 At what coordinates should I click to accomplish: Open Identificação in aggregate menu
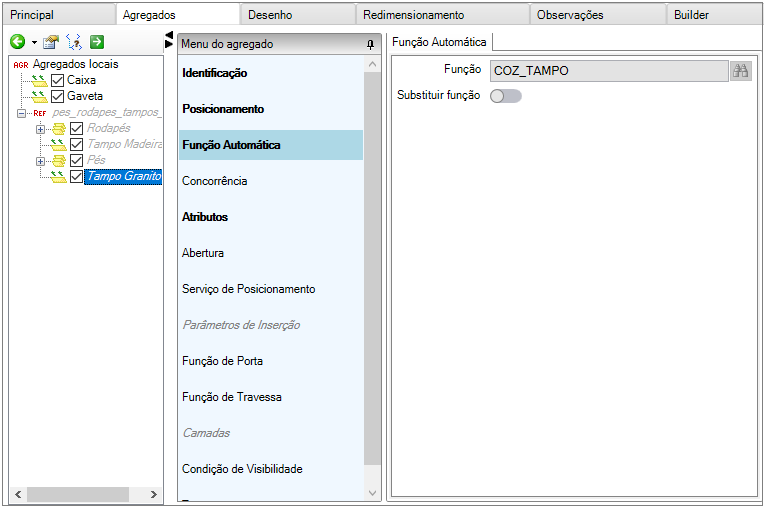271,73
